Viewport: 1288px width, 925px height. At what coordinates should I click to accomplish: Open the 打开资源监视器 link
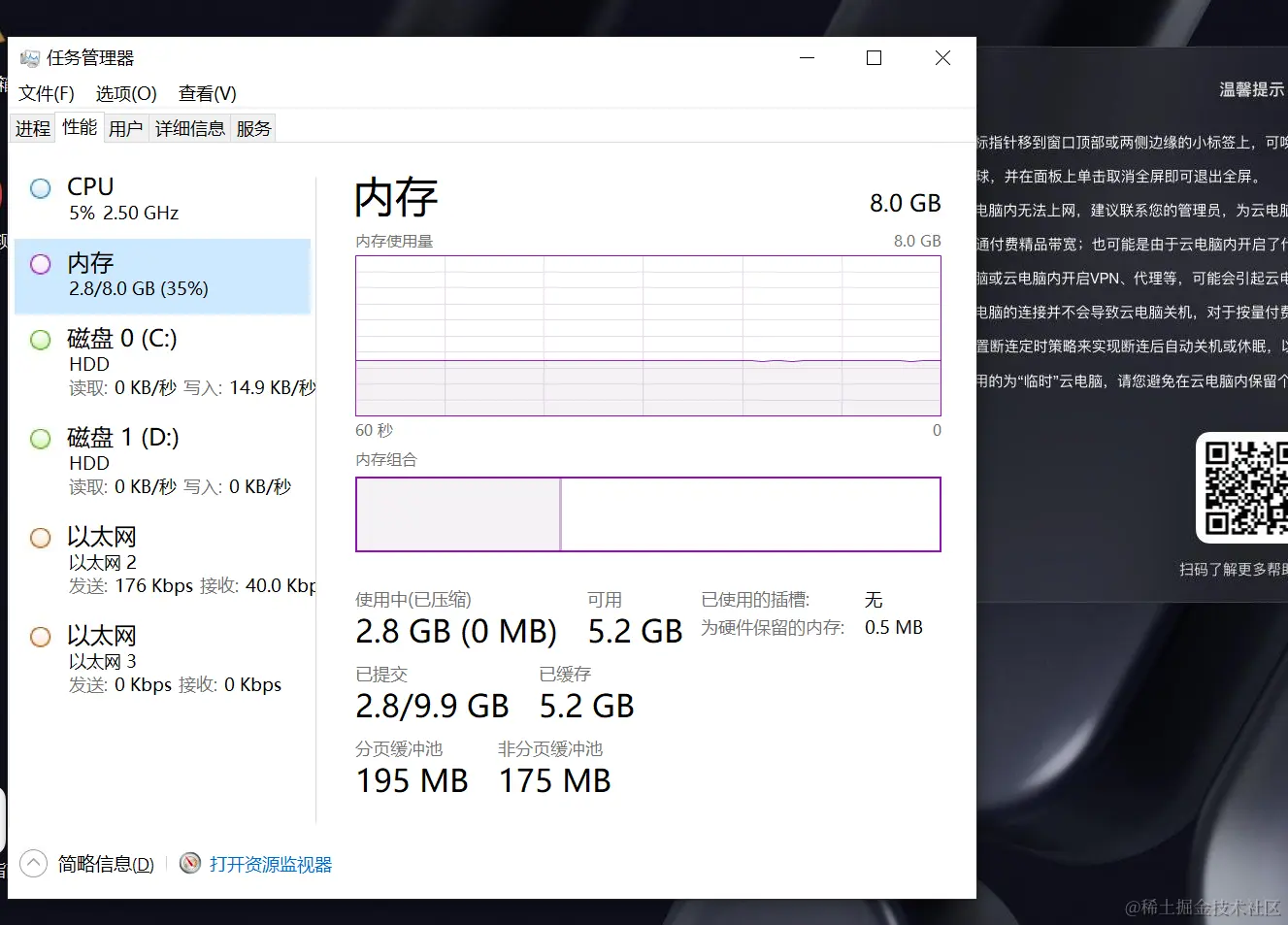pyautogui.click(x=271, y=864)
